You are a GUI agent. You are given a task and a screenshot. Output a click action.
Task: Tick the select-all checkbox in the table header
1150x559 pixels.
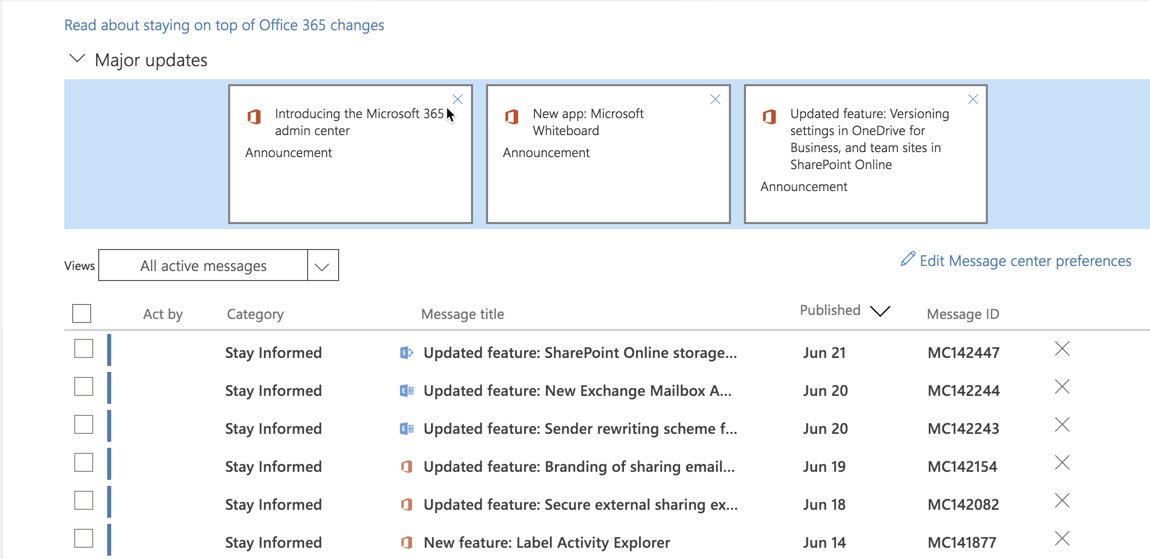(x=81, y=313)
